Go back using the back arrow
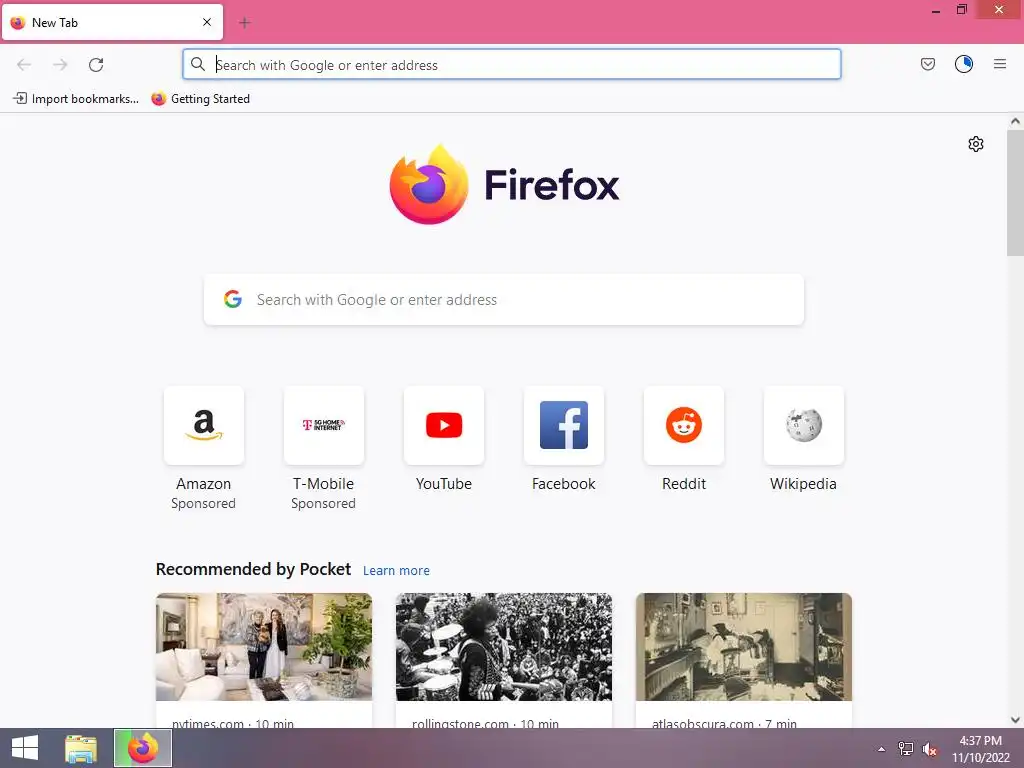 [24, 65]
